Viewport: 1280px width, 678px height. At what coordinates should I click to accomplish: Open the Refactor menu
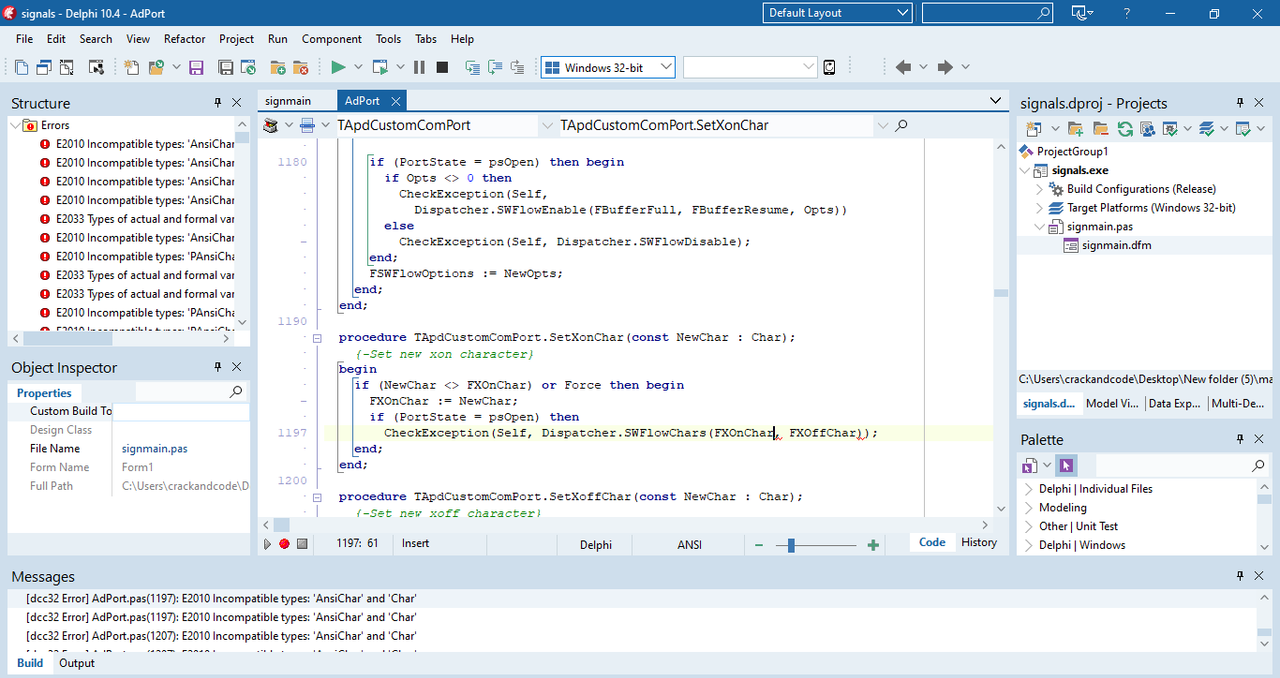(184, 39)
